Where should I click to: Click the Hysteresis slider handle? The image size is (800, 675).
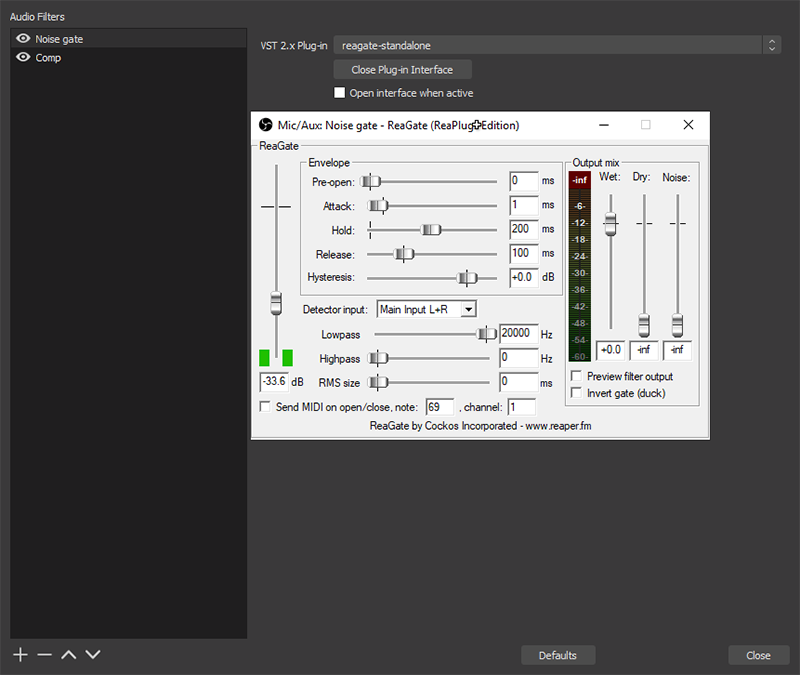point(464,278)
